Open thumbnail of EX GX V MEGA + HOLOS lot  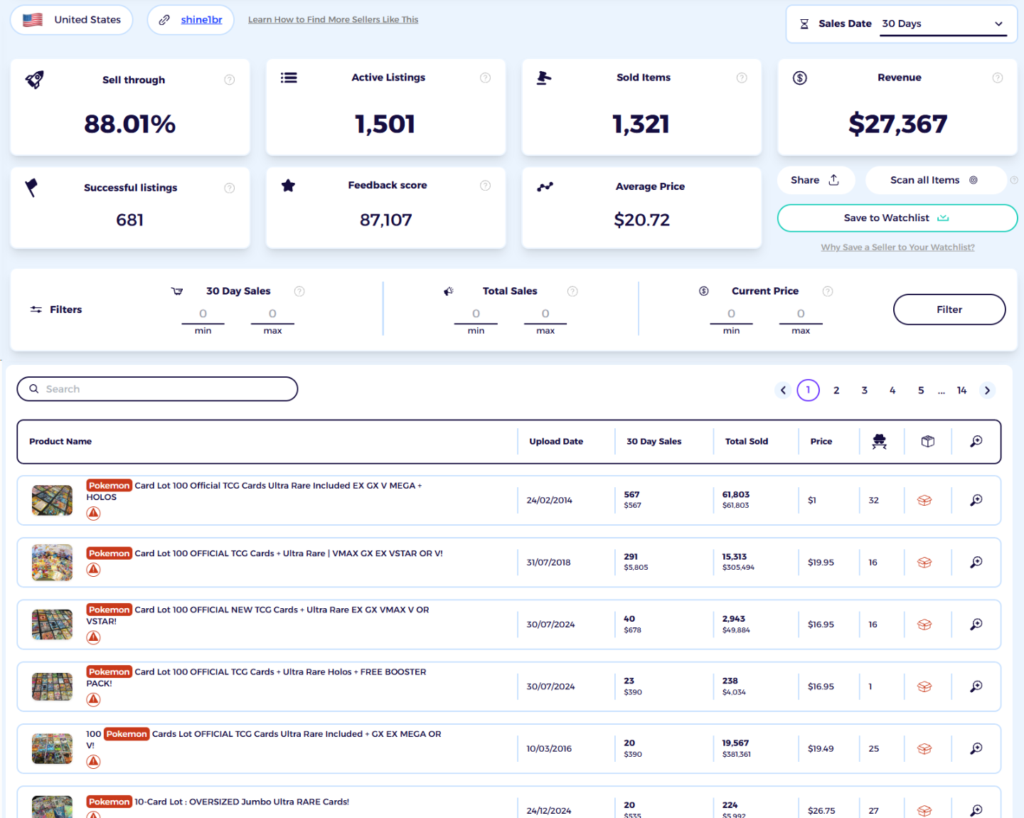click(x=52, y=500)
